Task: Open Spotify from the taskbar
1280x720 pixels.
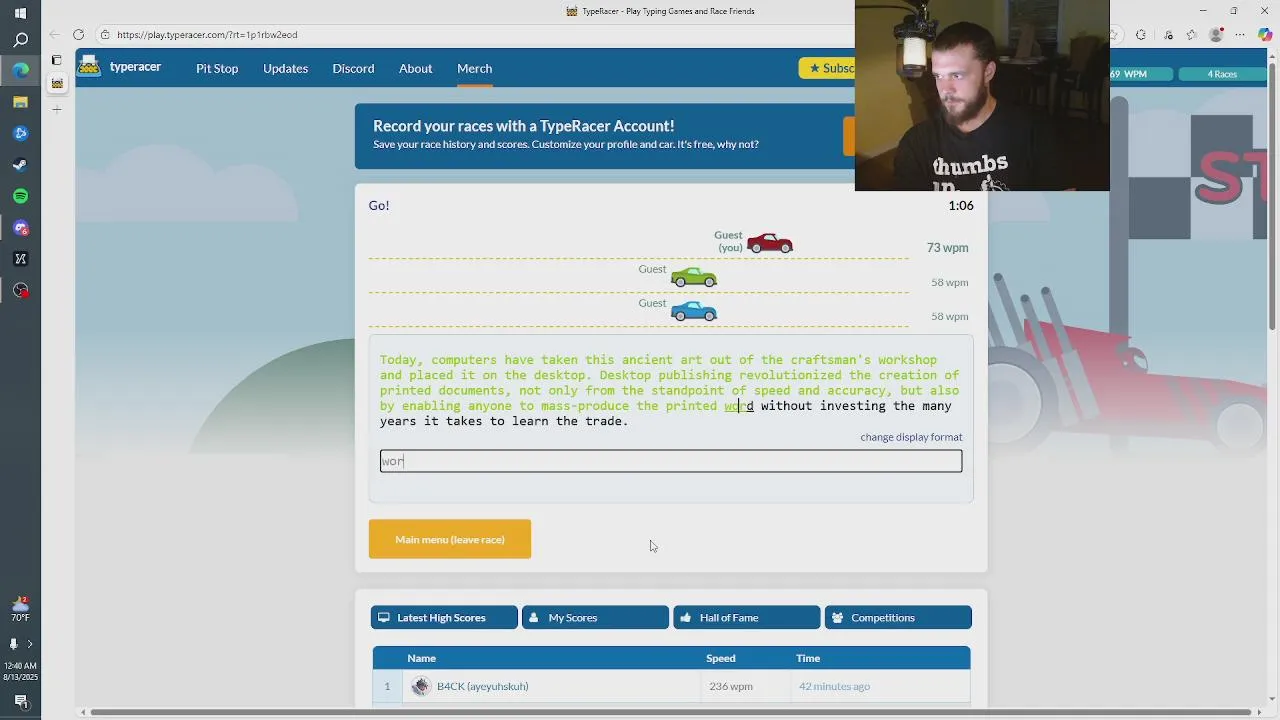Action: tap(20, 196)
